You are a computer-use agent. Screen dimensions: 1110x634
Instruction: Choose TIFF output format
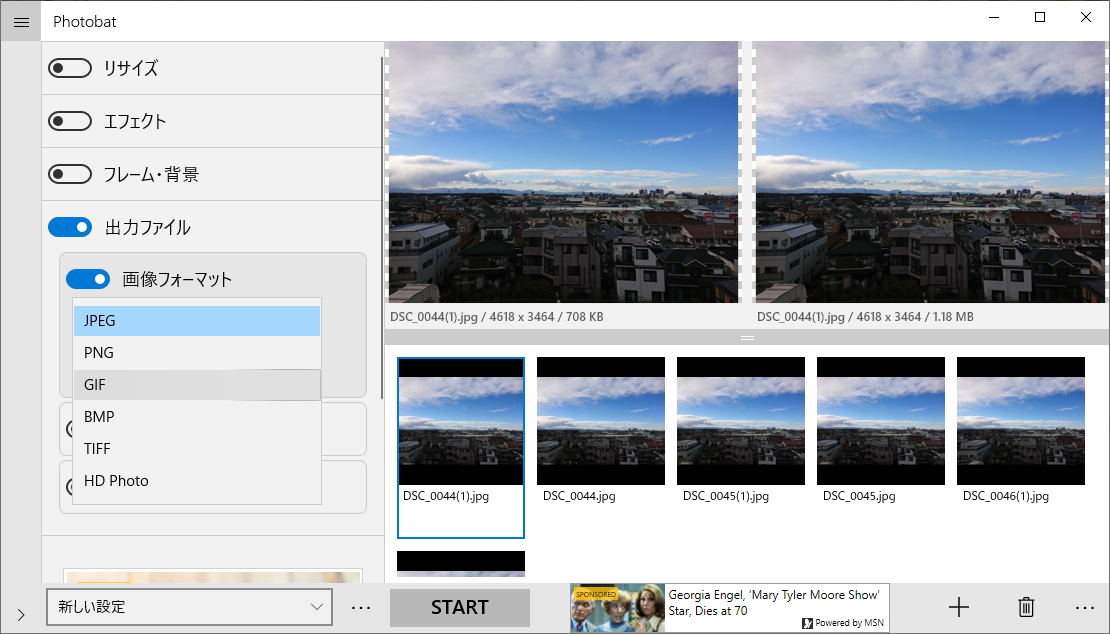click(x=197, y=449)
